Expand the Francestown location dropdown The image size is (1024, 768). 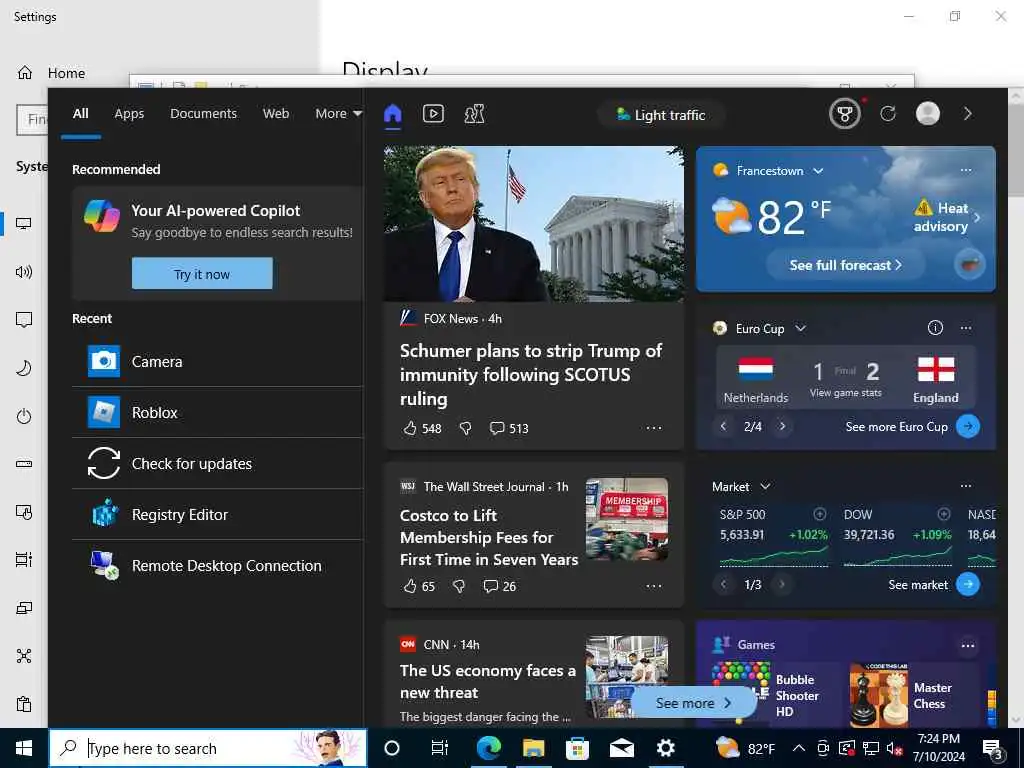tap(818, 171)
